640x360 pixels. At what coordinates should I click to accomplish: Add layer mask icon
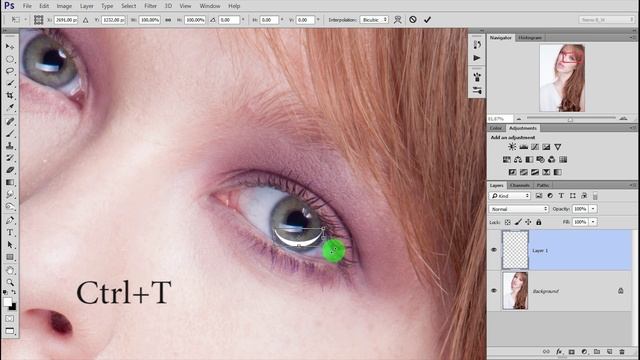(571, 351)
